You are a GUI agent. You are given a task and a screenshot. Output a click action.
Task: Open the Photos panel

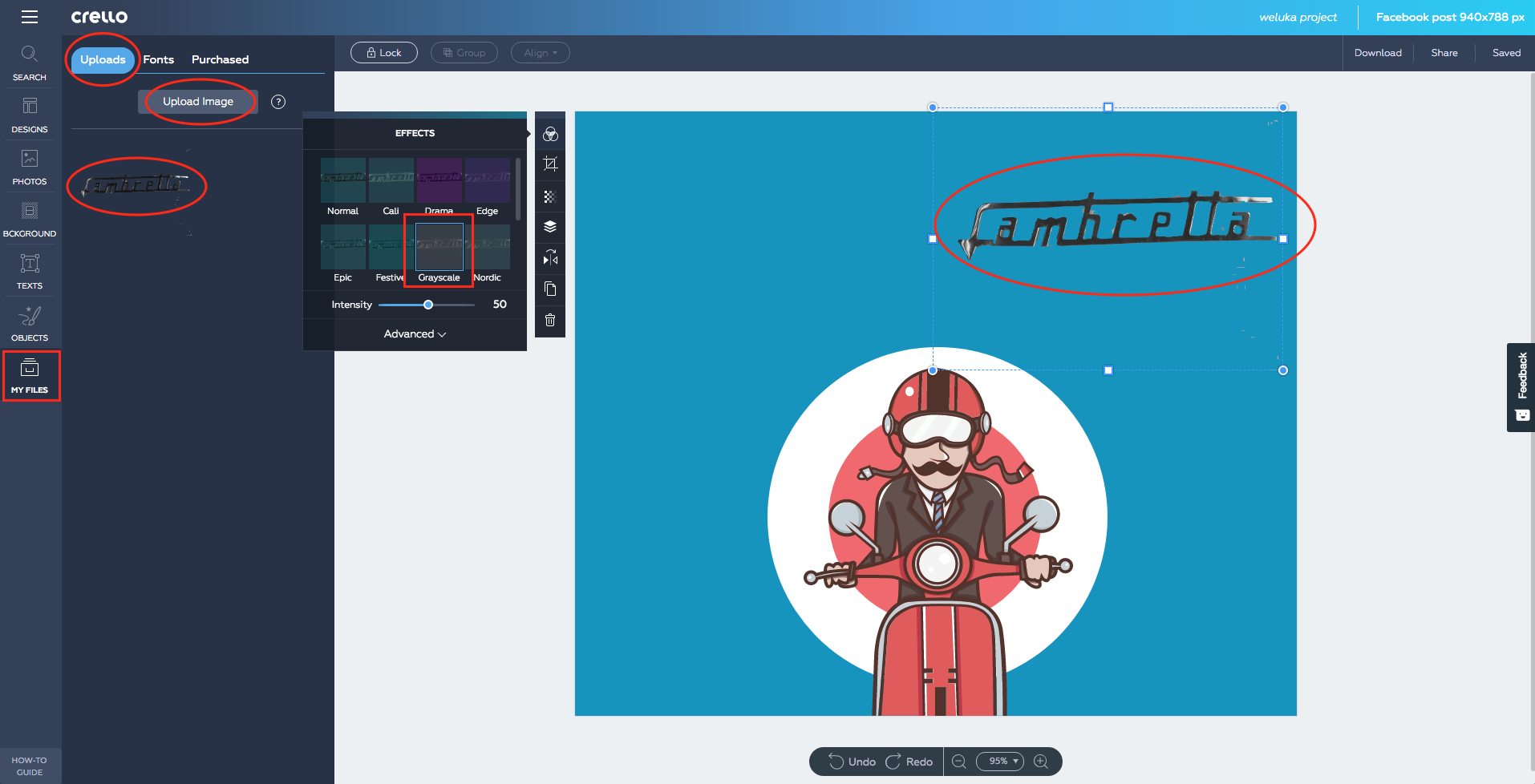[30, 168]
